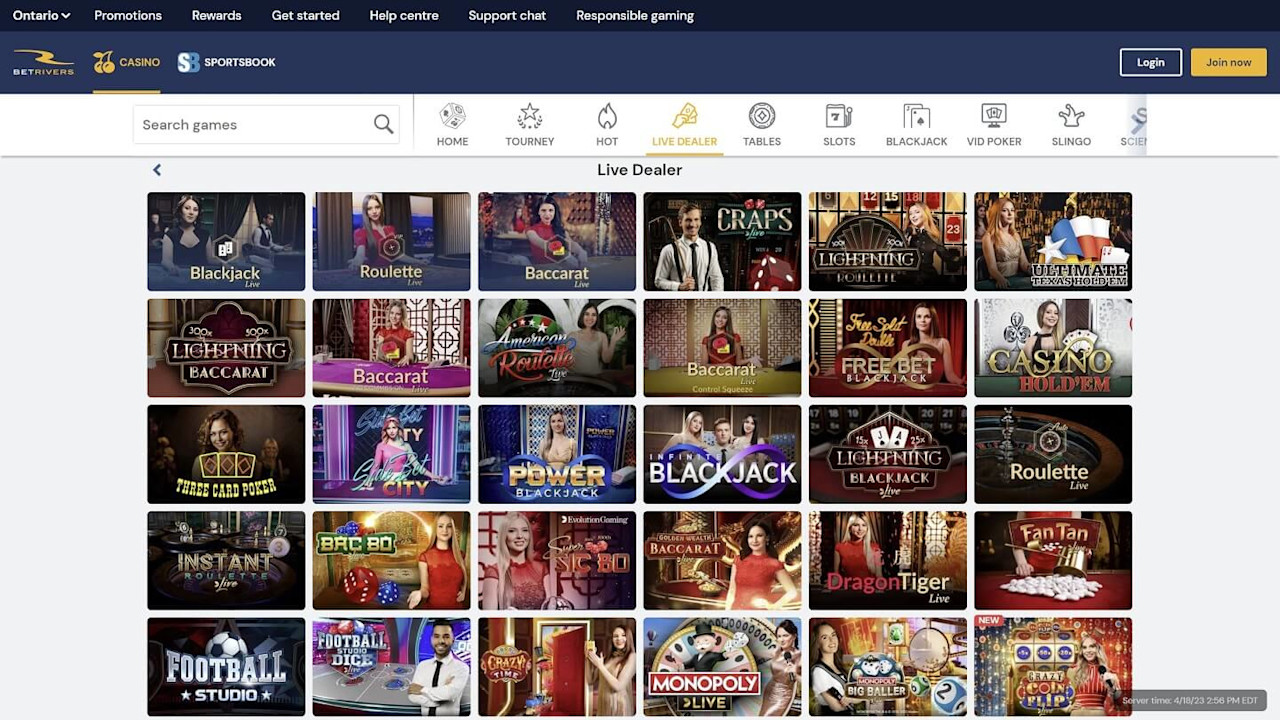Open Roulette Live in the top row
This screenshot has width=1280, height=720.
tap(391, 241)
